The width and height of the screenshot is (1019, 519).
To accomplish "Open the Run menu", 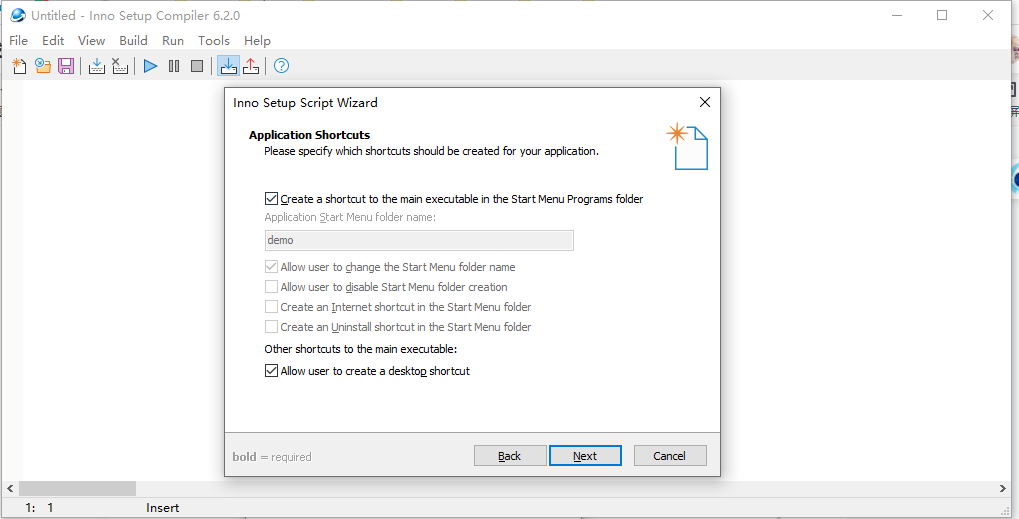I will [x=173, y=40].
